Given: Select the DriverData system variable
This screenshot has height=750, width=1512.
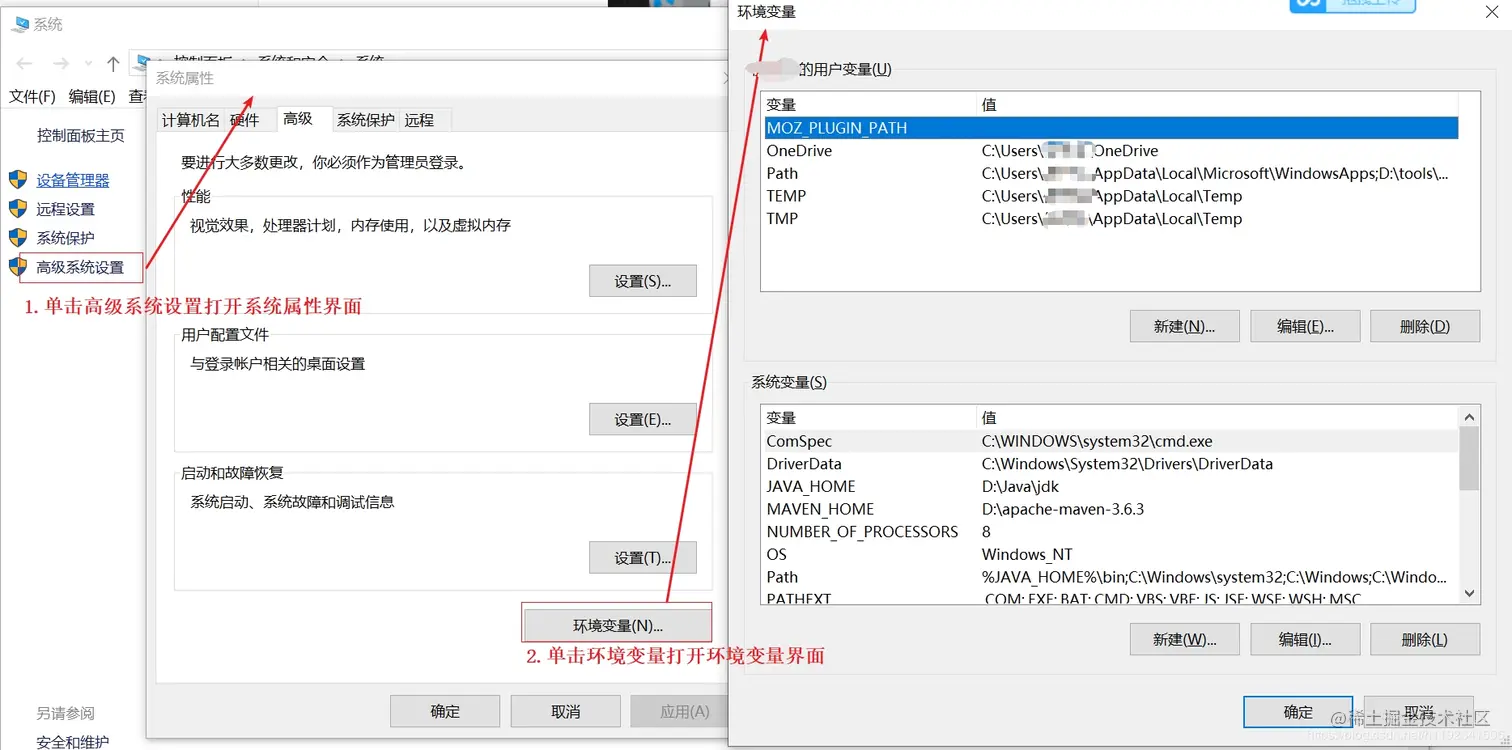Looking at the screenshot, I should pos(1110,464).
